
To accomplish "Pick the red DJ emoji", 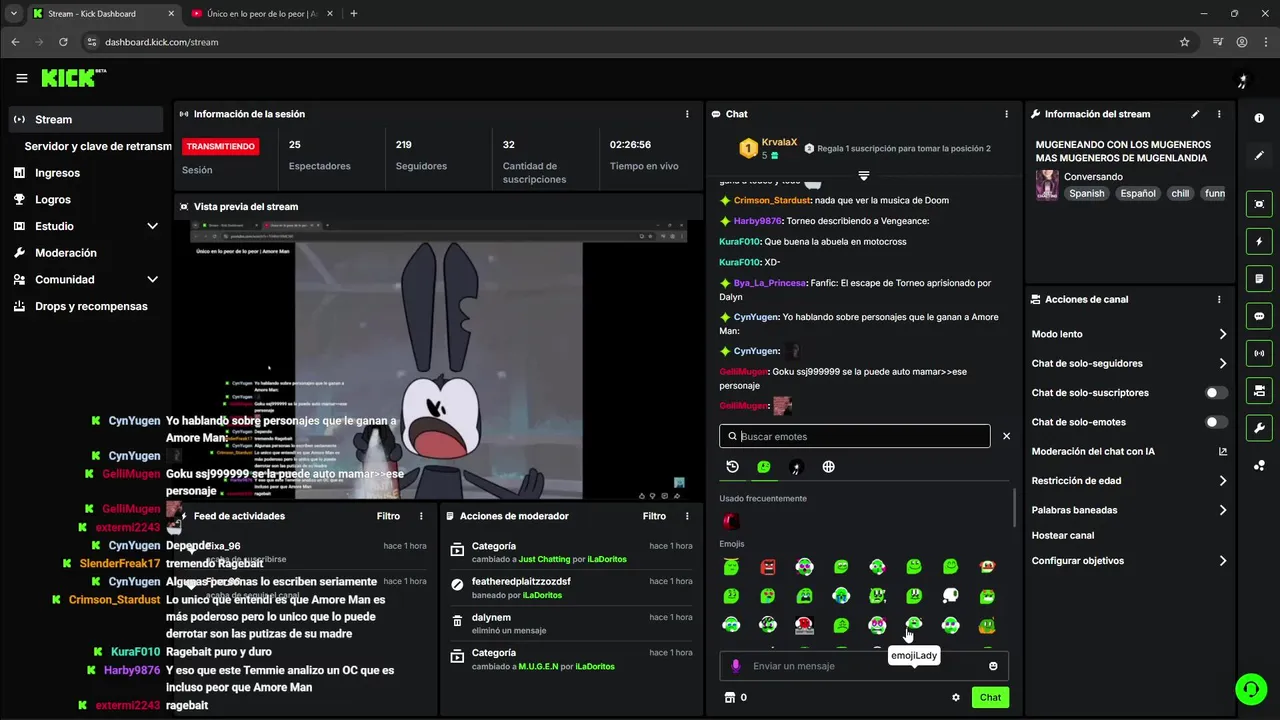I will [804, 626].
